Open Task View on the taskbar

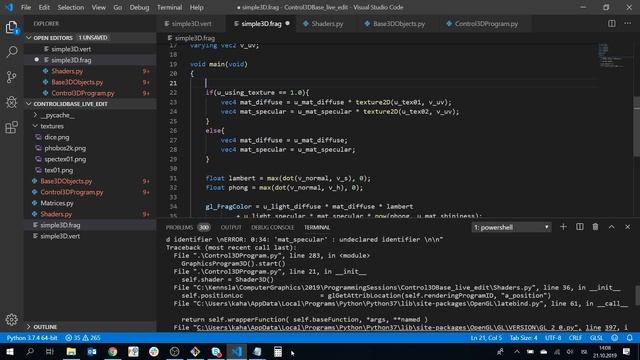[x=50, y=352]
